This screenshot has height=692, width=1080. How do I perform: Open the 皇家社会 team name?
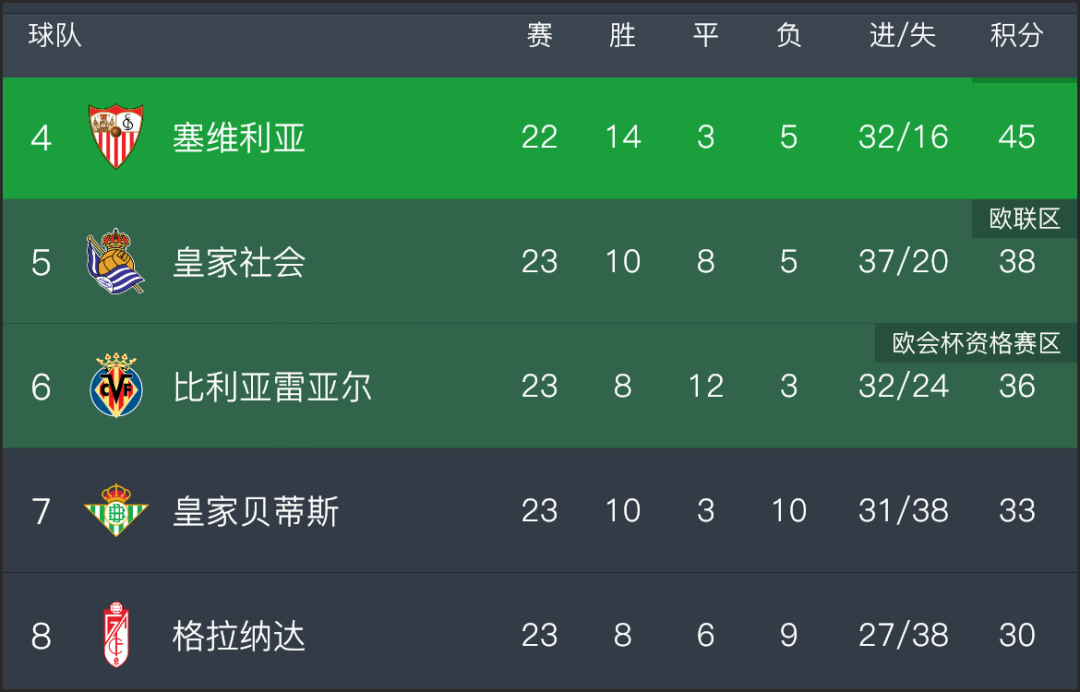[238, 262]
